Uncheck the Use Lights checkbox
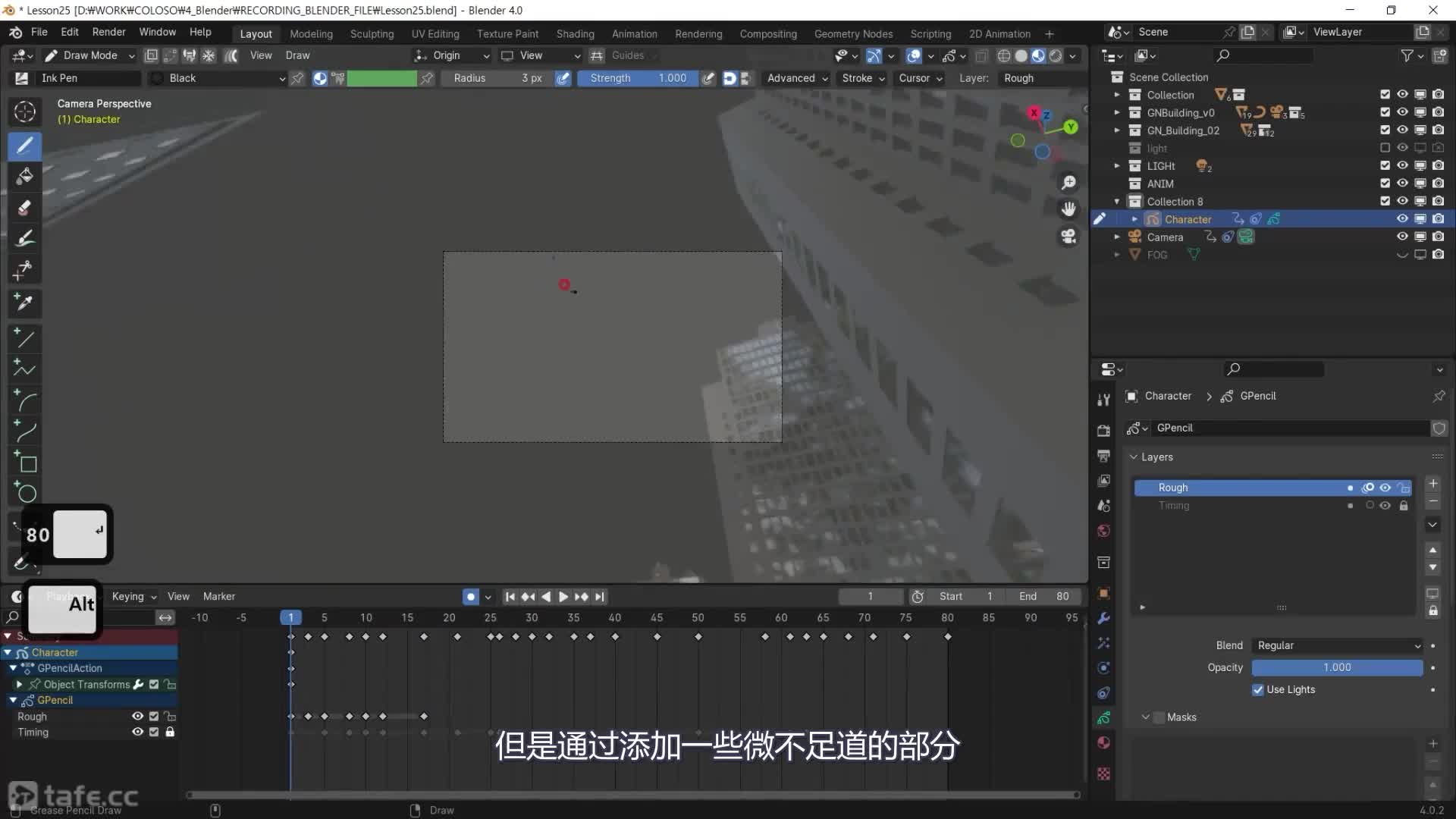1456x819 pixels. pos(1258,689)
